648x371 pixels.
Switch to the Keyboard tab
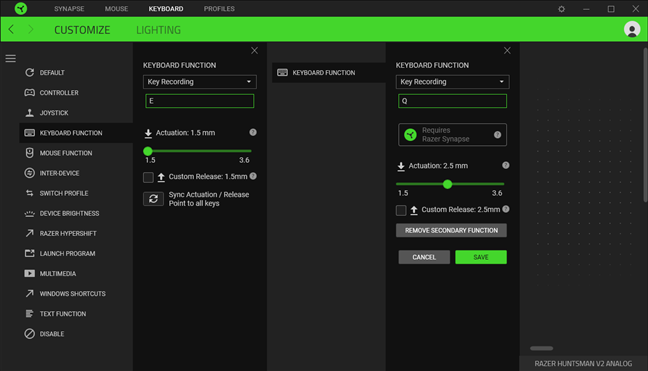click(x=166, y=9)
